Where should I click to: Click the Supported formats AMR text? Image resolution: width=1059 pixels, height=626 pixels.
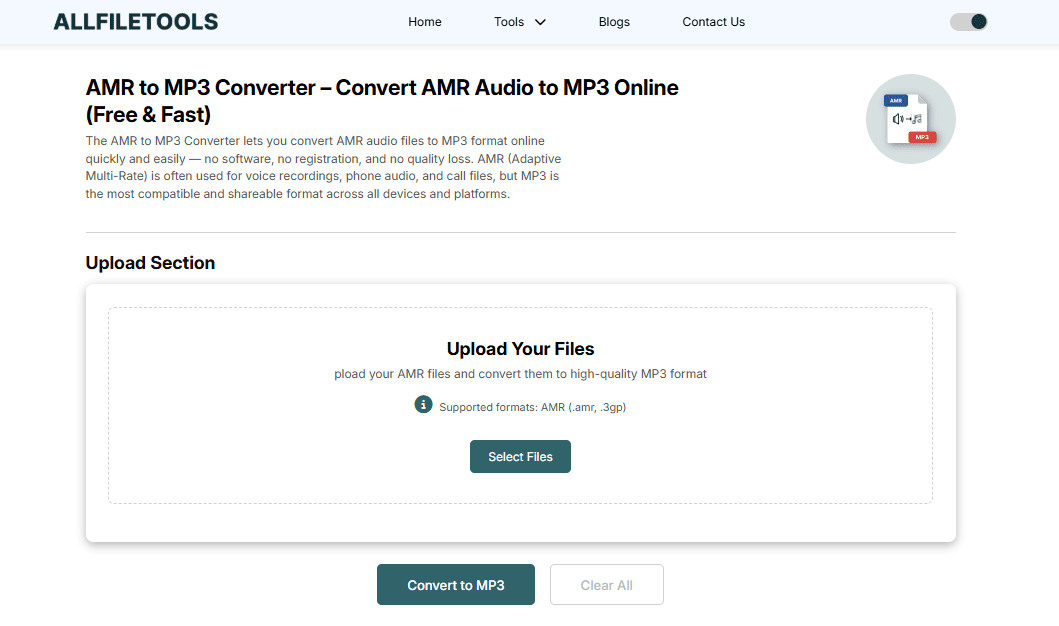click(532, 407)
